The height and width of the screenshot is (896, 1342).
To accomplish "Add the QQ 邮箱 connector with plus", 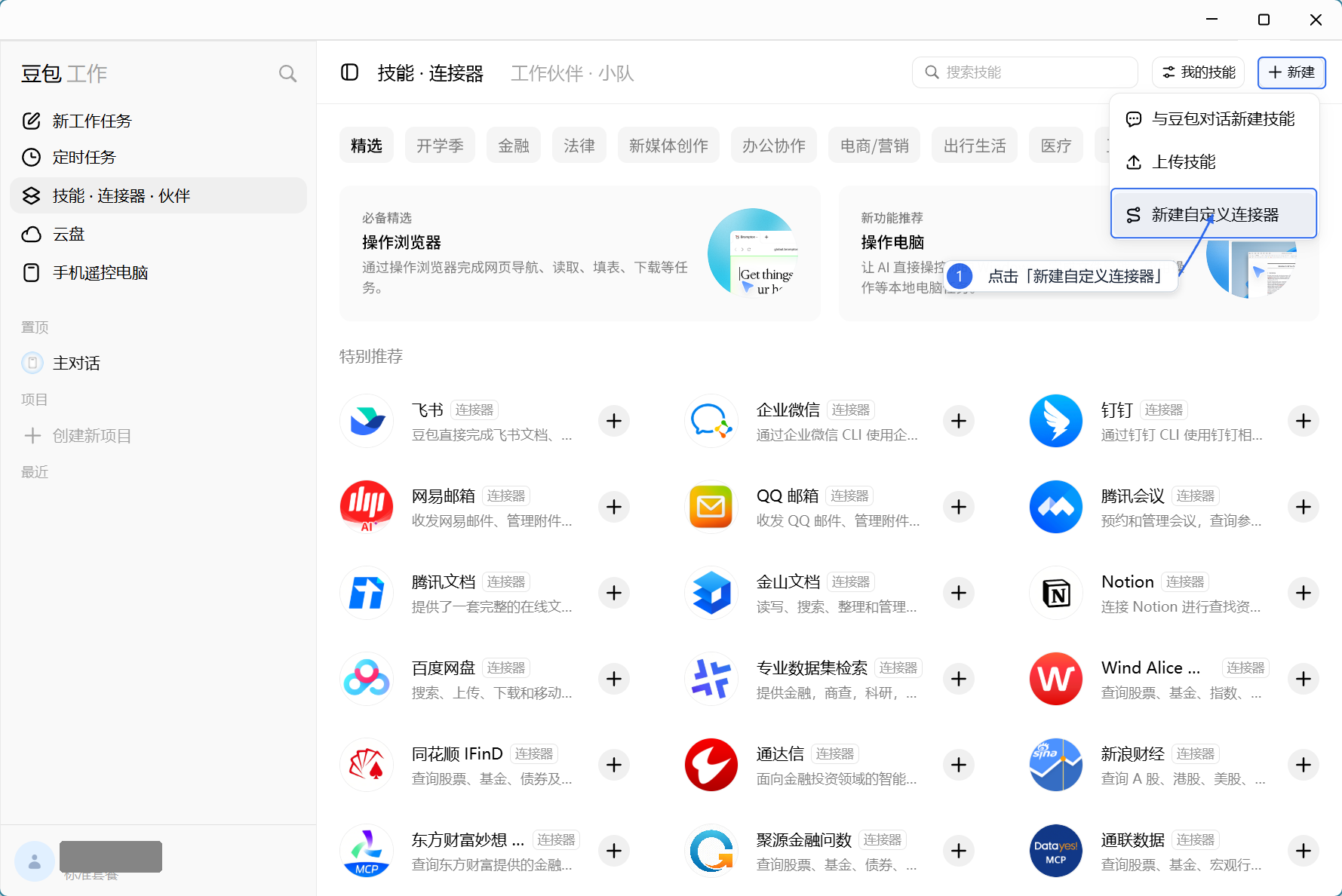I will point(959,507).
